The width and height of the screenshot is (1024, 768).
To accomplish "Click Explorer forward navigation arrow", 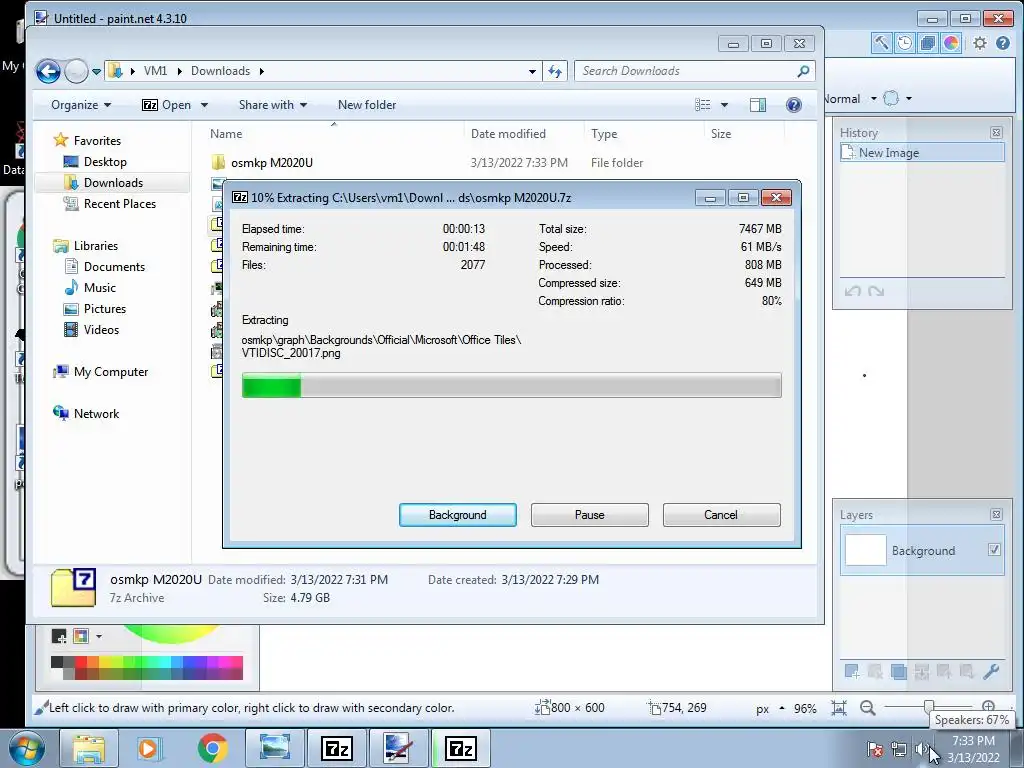I will click(x=76, y=71).
